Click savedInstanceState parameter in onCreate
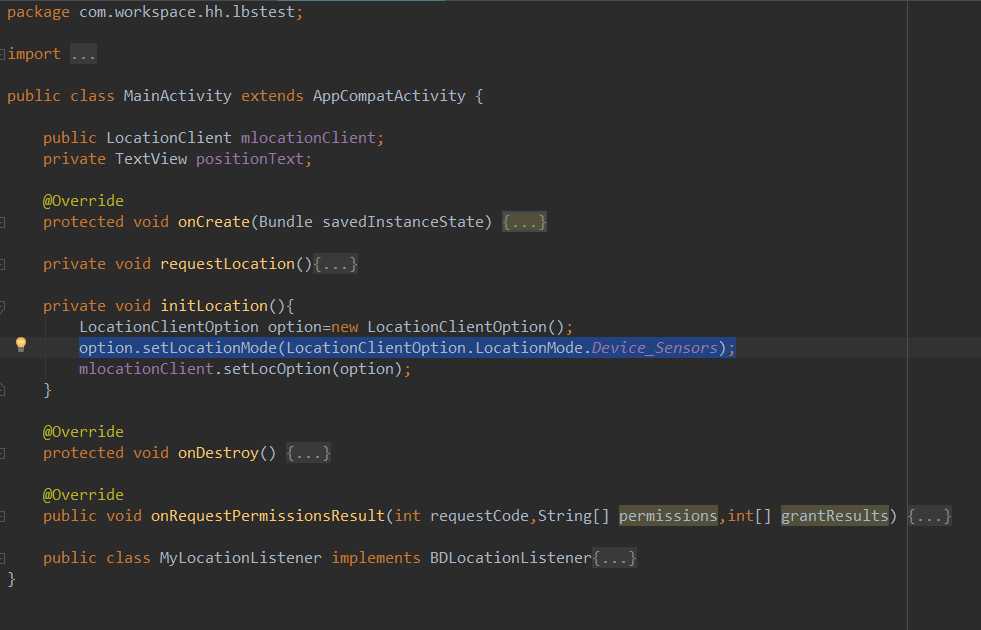The width and height of the screenshot is (981, 630). pos(403,222)
